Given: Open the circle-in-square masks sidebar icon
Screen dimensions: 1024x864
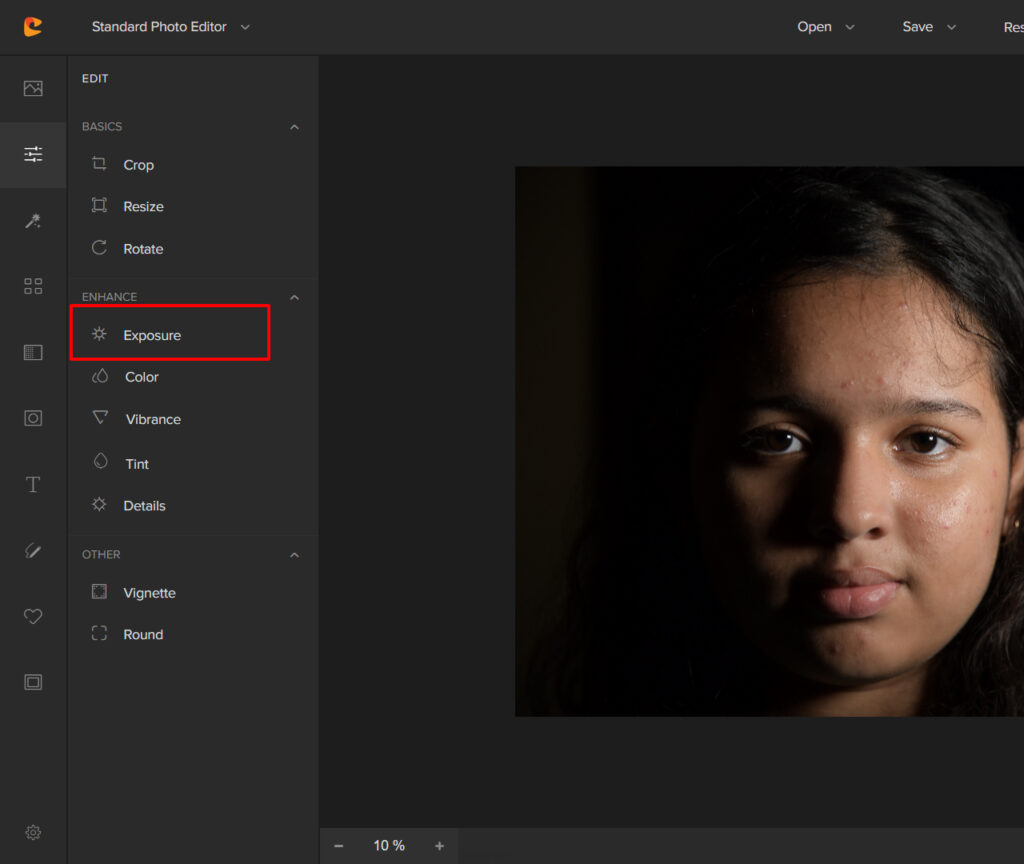Looking at the screenshot, I should tap(33, 418).
